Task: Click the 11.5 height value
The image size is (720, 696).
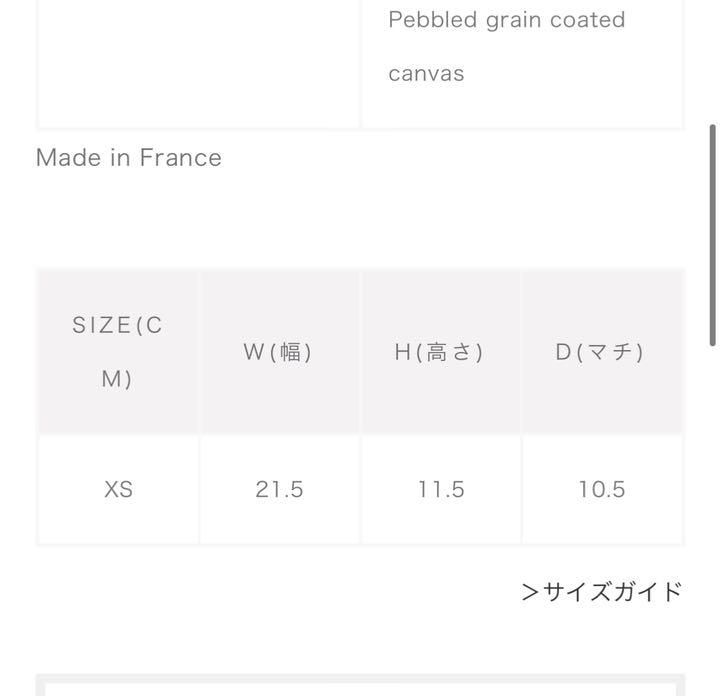Action: point(441,489)
